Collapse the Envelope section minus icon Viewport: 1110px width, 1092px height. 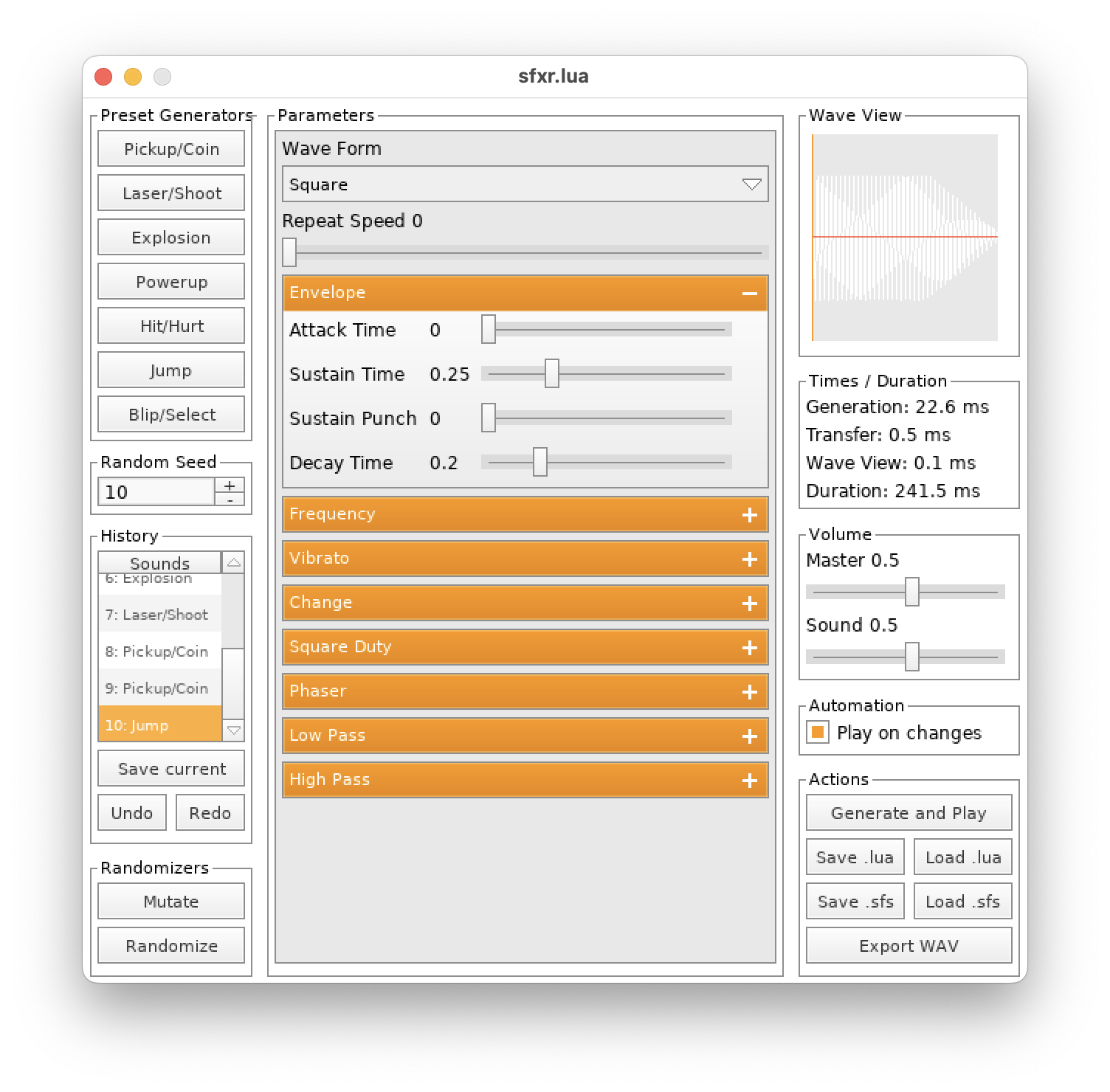pos(749,293)
